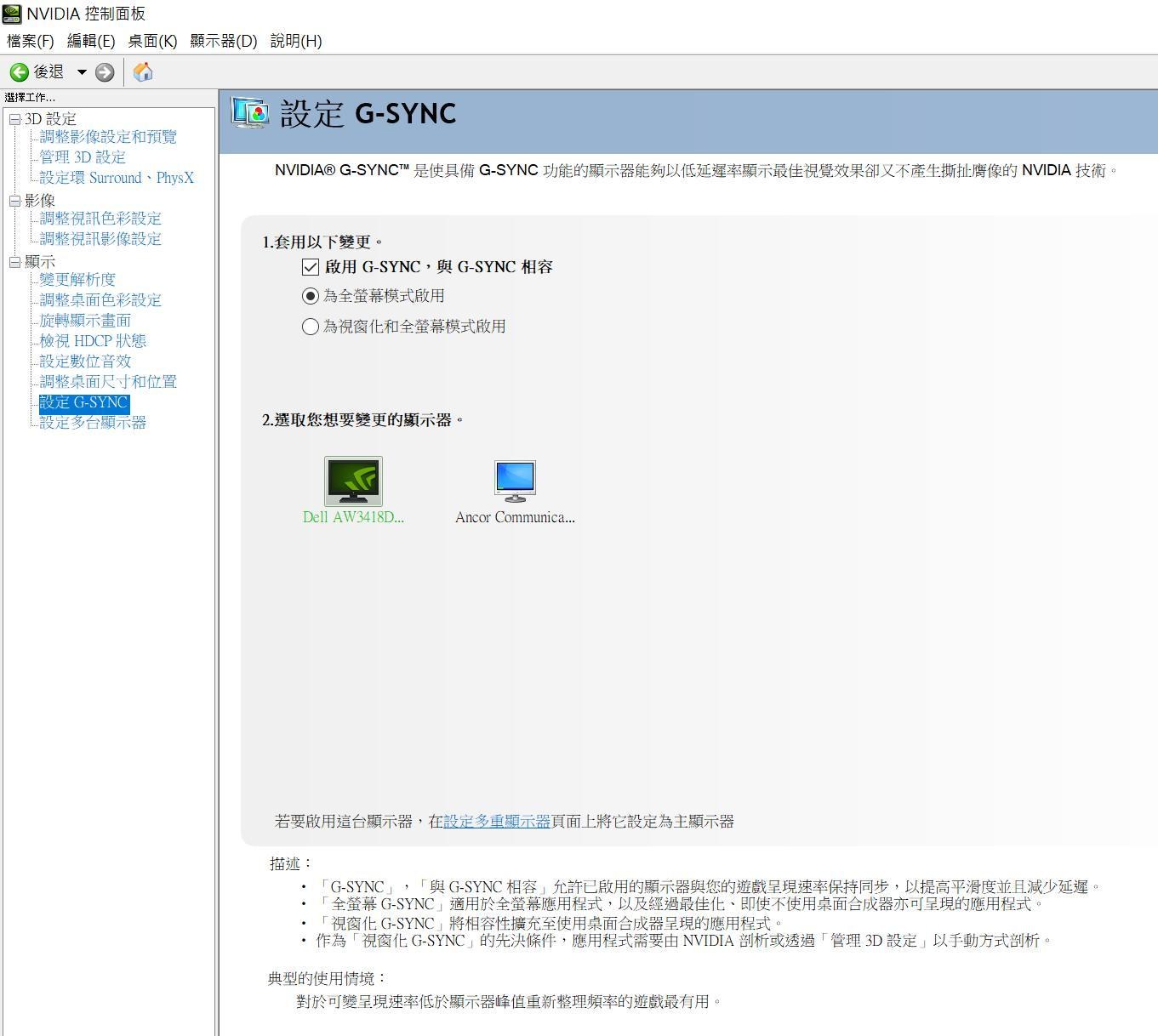Viewport: 1158px width, 1036px height.
Task: Open the 說明(H) menu
Action: pos(296,41)
